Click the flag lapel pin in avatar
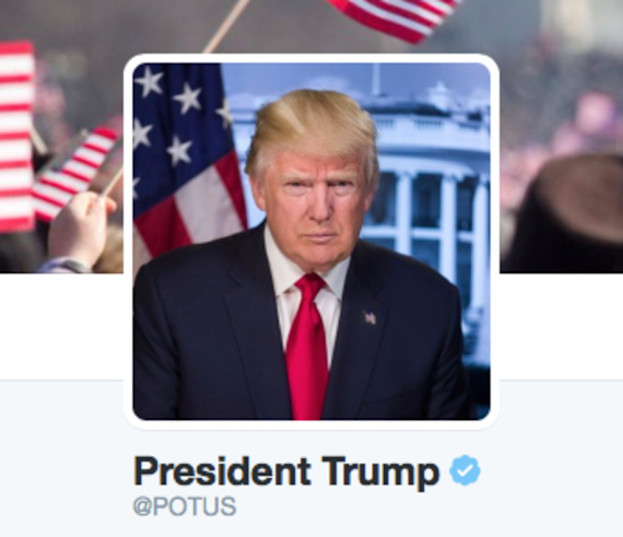The image size is (623, 537). click(370, 318)
